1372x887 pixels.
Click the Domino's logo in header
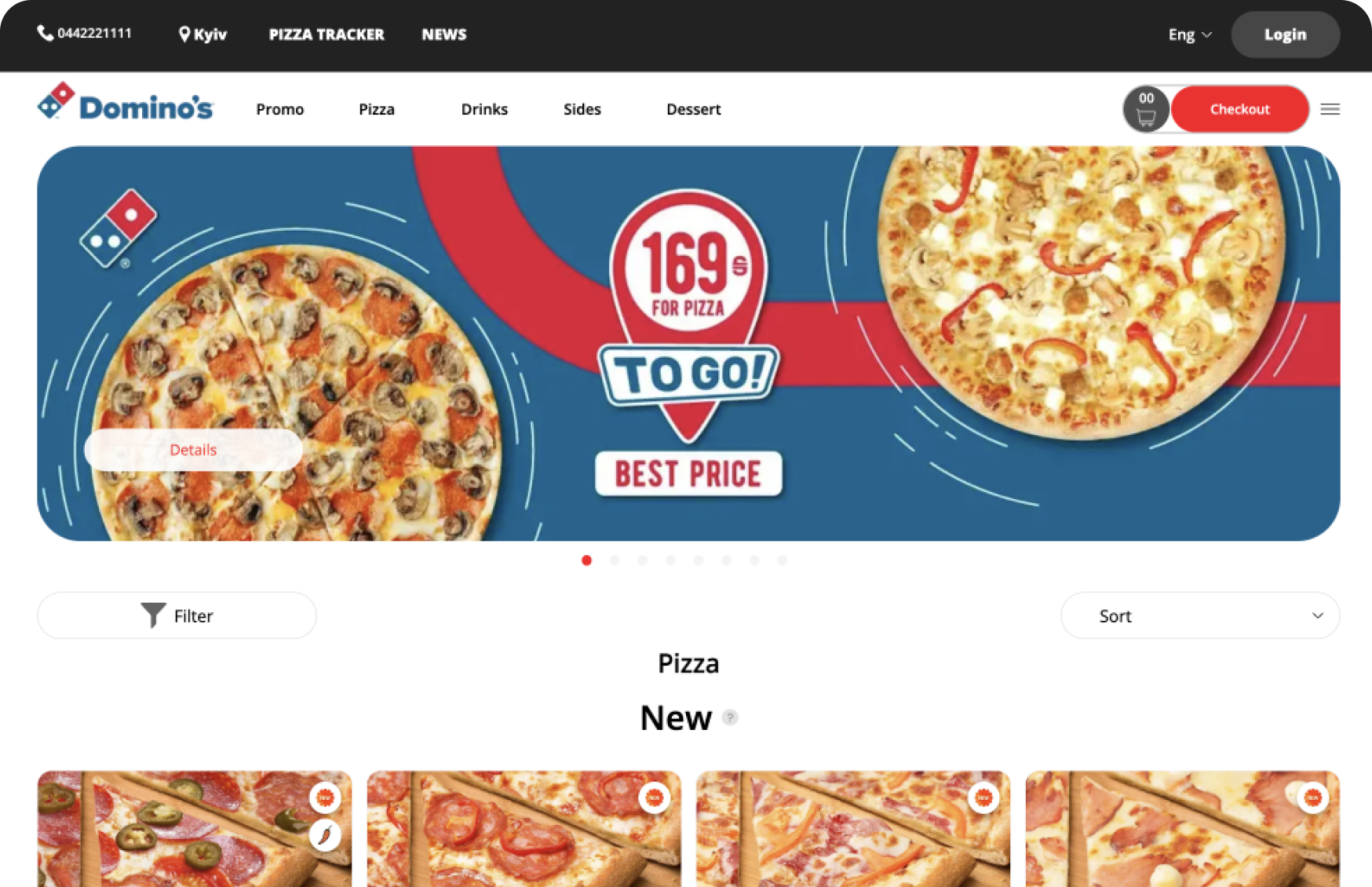[x=126, y=103]
